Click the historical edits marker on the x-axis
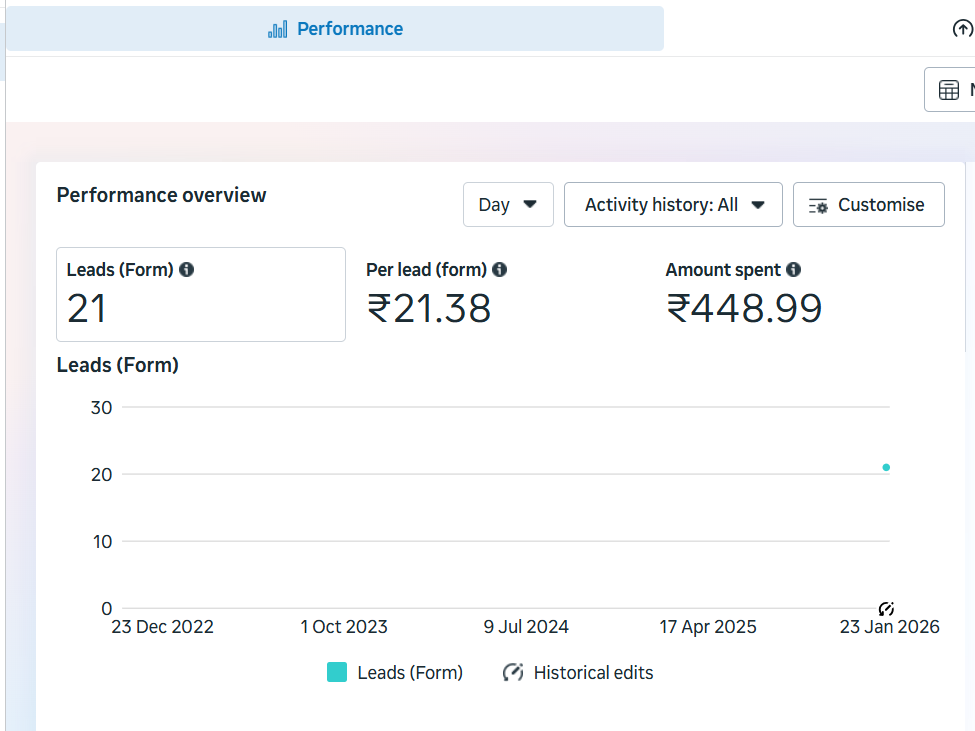This screenshot has width=975, height=731. pos(886,608)
